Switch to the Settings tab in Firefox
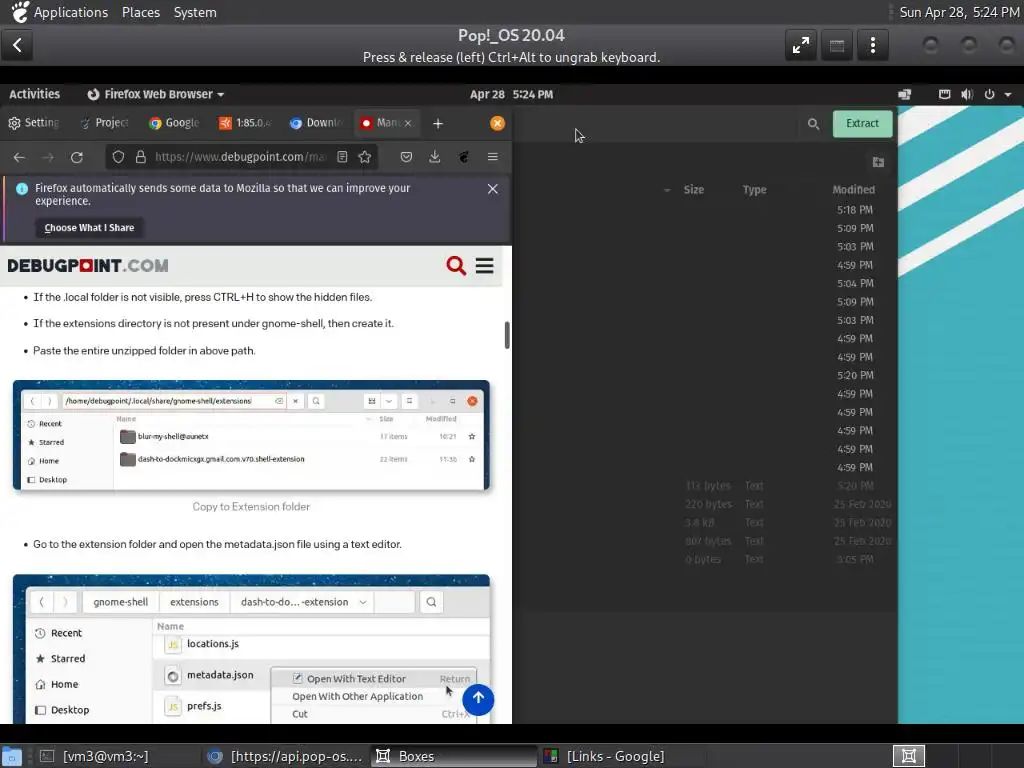 [34, 123]
